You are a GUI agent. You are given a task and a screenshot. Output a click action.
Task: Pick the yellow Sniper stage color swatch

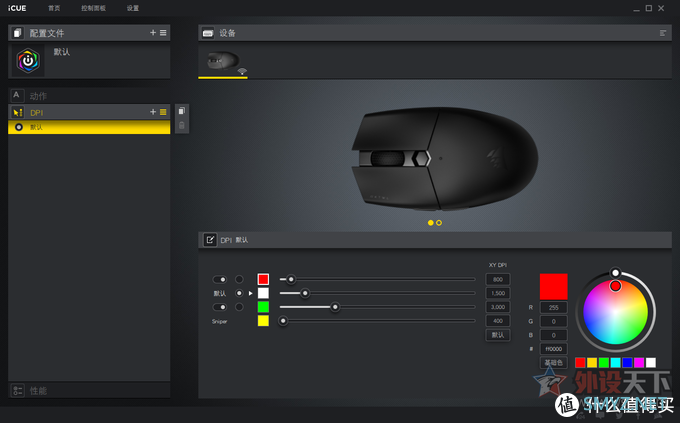[x=263, y=321]
